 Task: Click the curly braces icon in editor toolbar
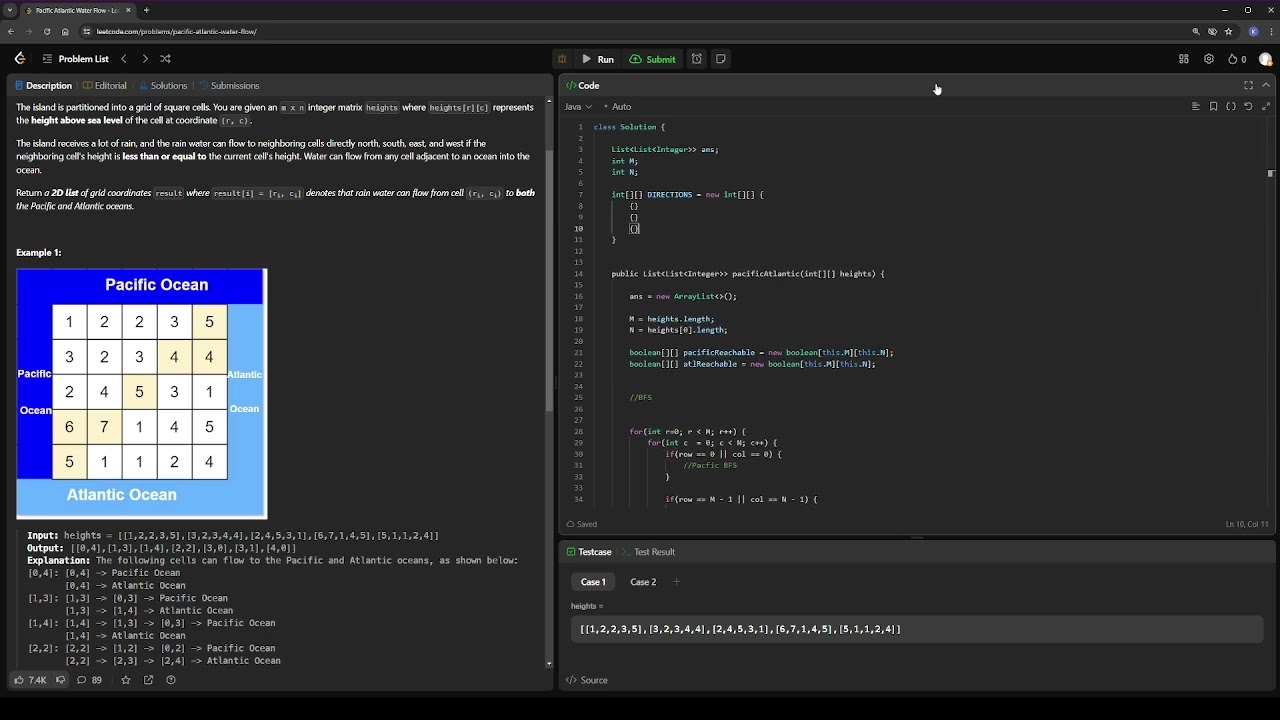point(1231,106)
